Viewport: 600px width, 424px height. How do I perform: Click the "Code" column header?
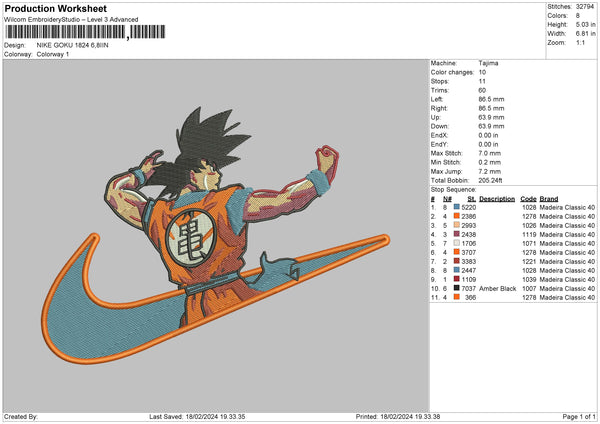(x=528, y=199)
